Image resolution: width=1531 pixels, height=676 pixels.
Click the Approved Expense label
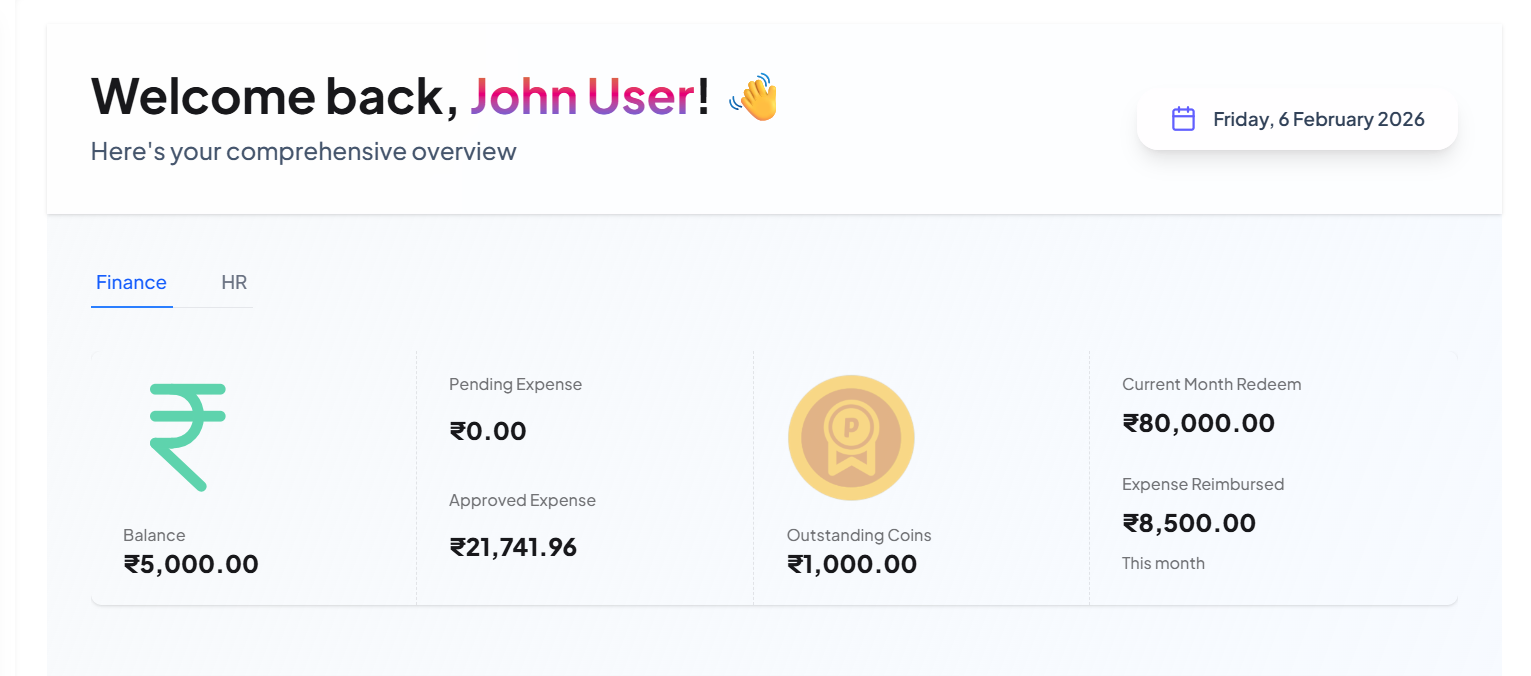pyautogui.click(x=522, y=500)
